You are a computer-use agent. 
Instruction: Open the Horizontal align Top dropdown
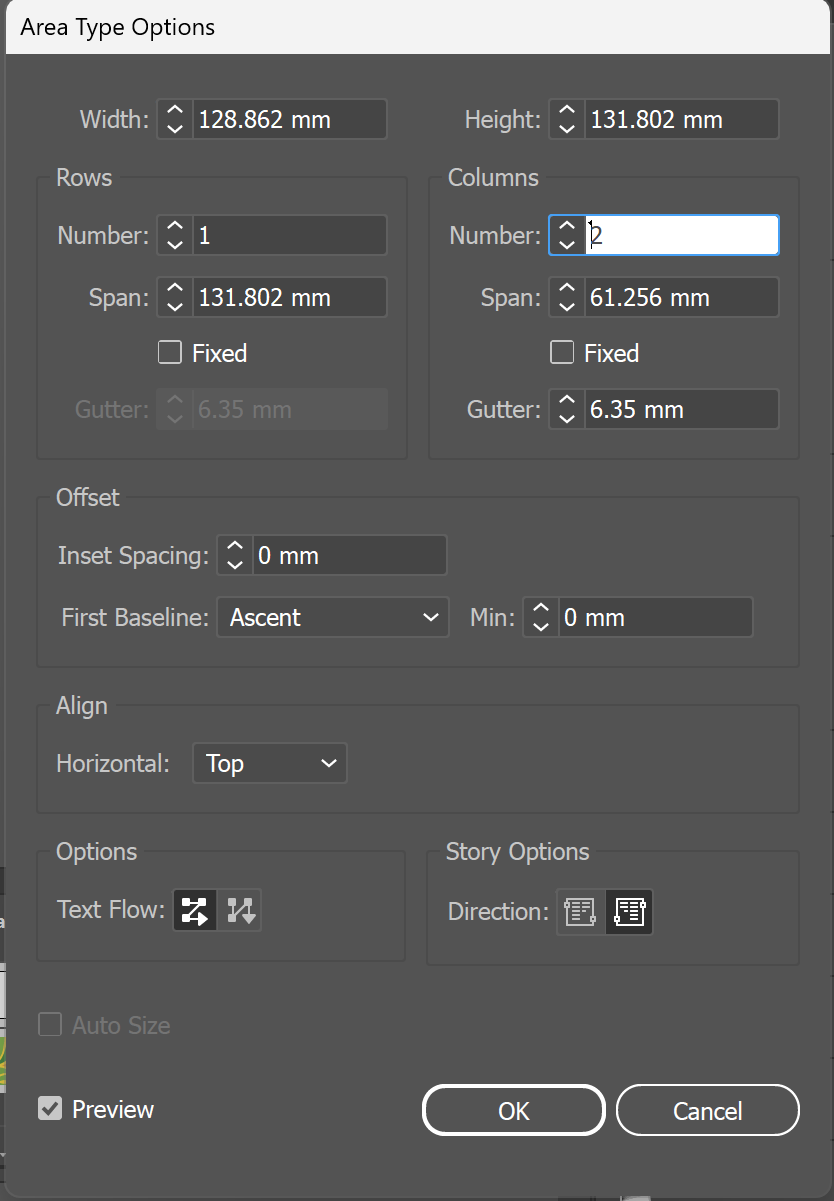(270, 764)
